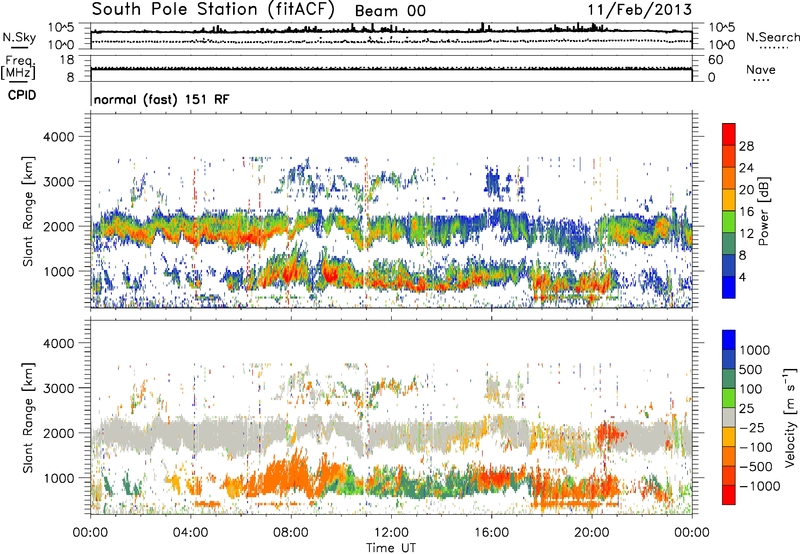800x554 pixels.
Task: Click the 'N.Search' legend label
Action: tap(772, 37)
